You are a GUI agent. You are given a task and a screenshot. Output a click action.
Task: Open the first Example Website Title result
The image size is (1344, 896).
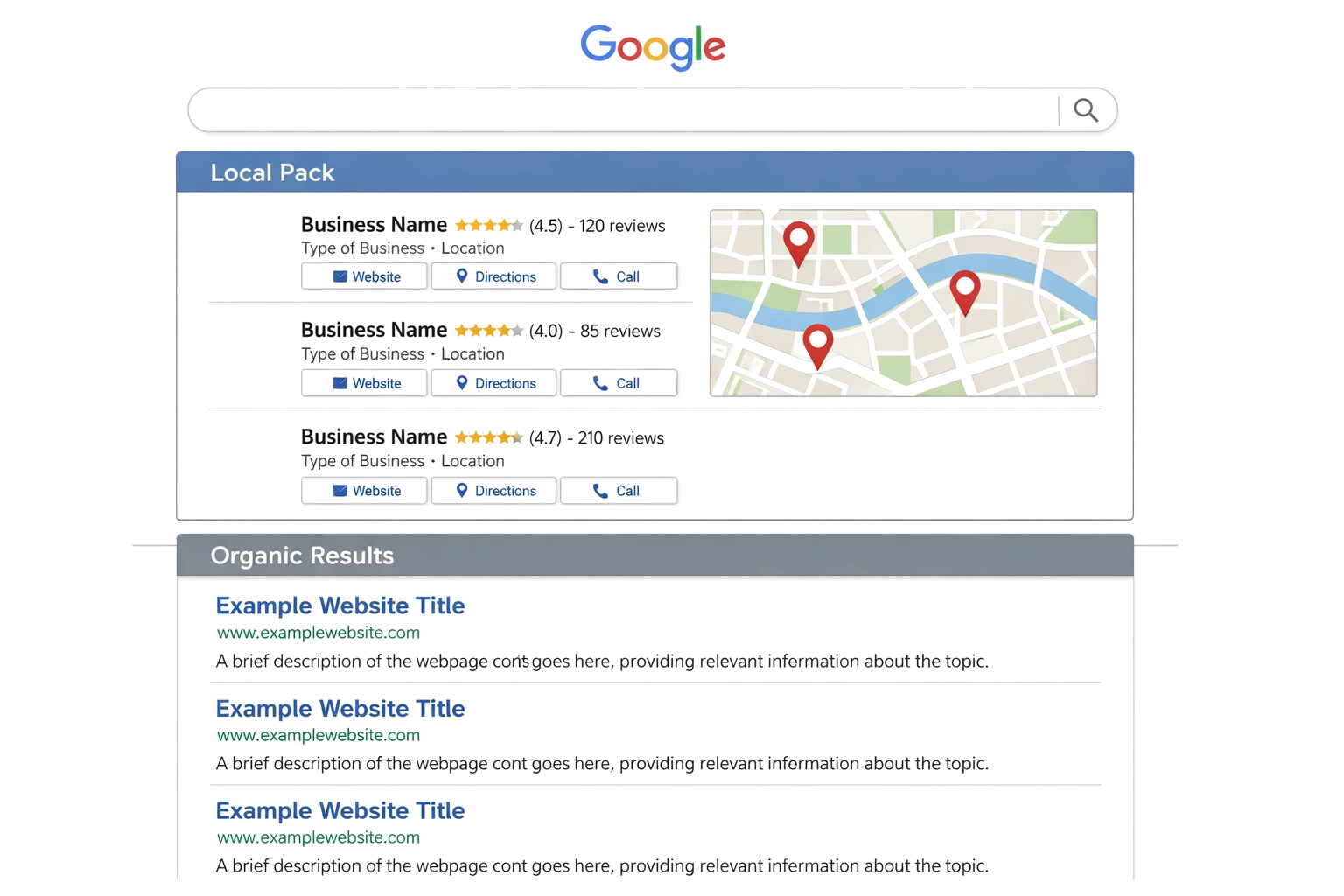[x=340, y=605]
